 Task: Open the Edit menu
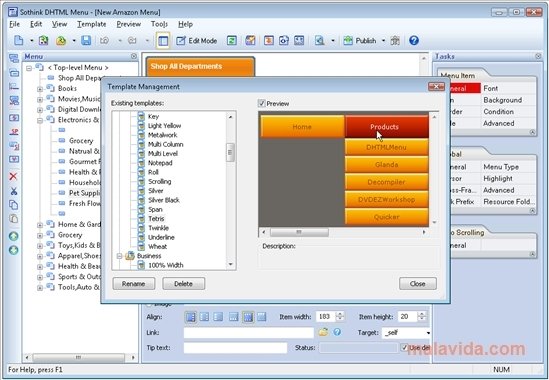tap(36, 24)
